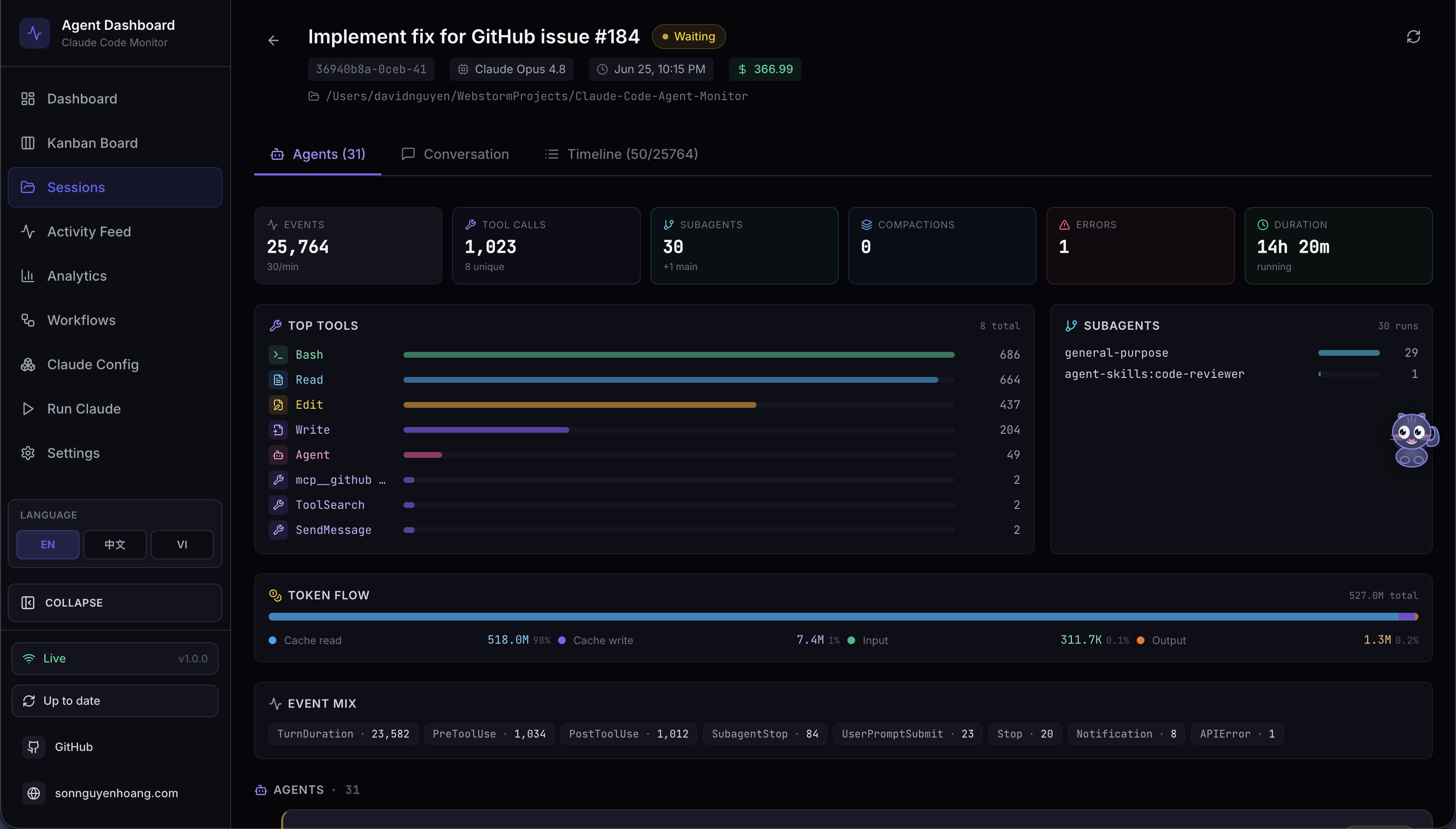Click the Token Flow cache read bar

pyautogui.click(x=833, y=617)
